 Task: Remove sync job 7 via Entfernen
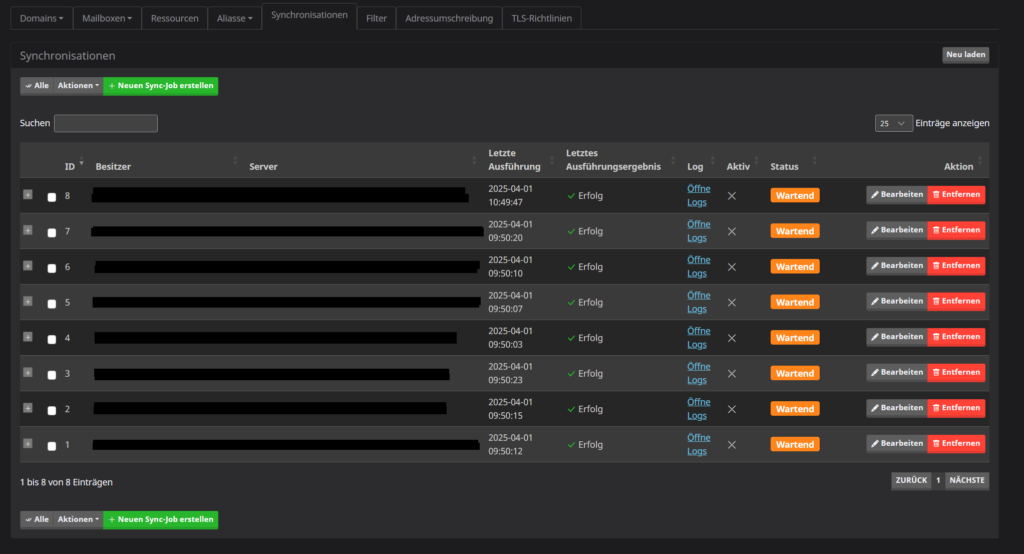pyautogui.click(x=956, y=230)
